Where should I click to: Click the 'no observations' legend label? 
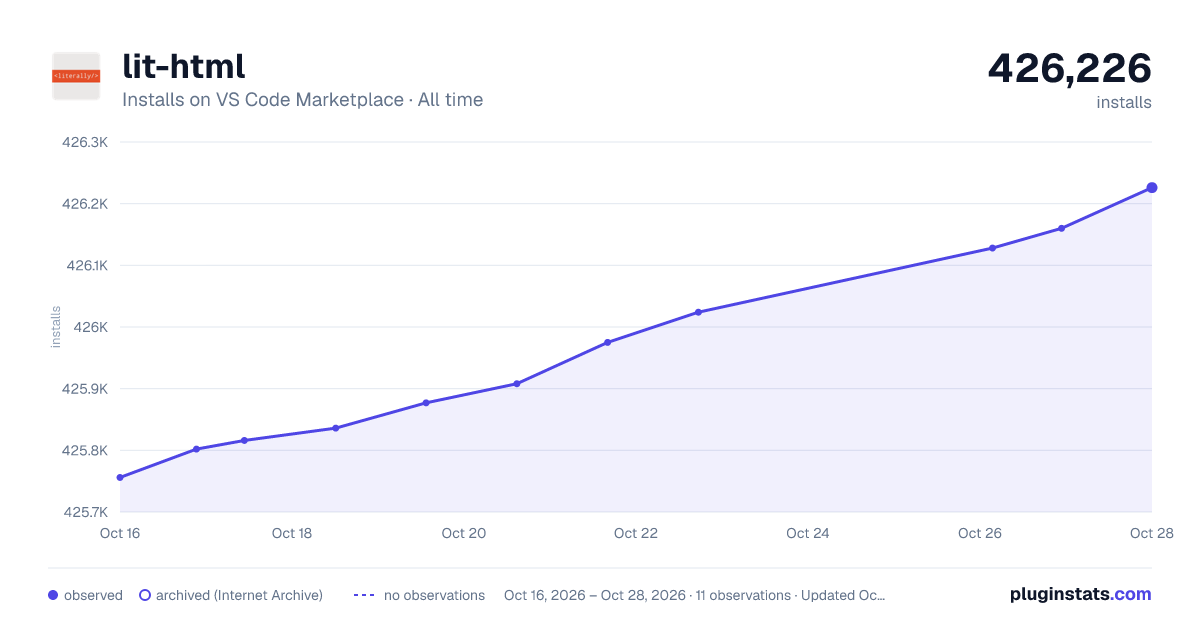pos(434,595)
